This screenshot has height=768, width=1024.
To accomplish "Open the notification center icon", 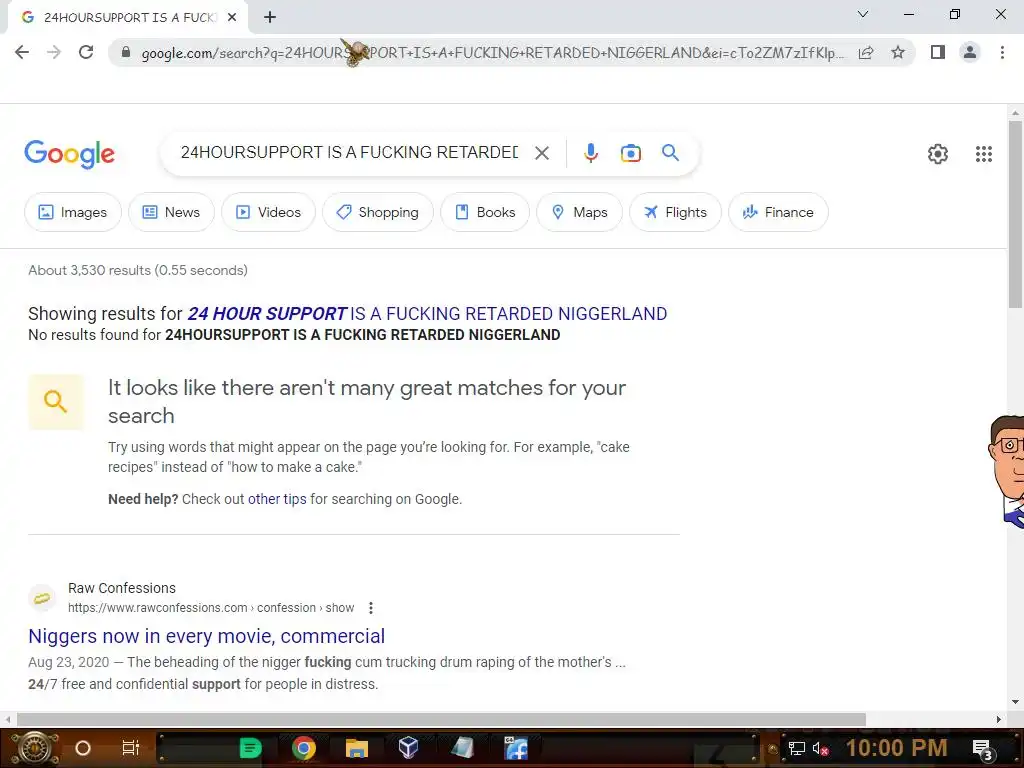I will [x=982, y=749].
